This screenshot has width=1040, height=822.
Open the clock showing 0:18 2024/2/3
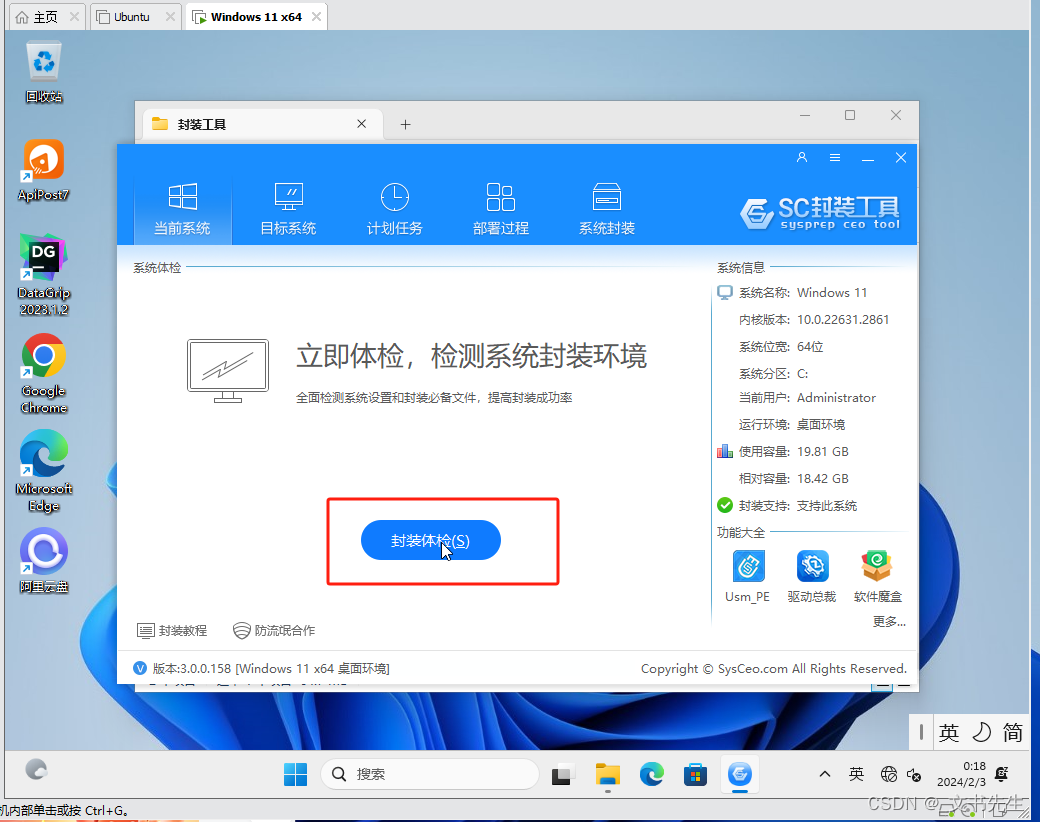click(x=961, y=774)
